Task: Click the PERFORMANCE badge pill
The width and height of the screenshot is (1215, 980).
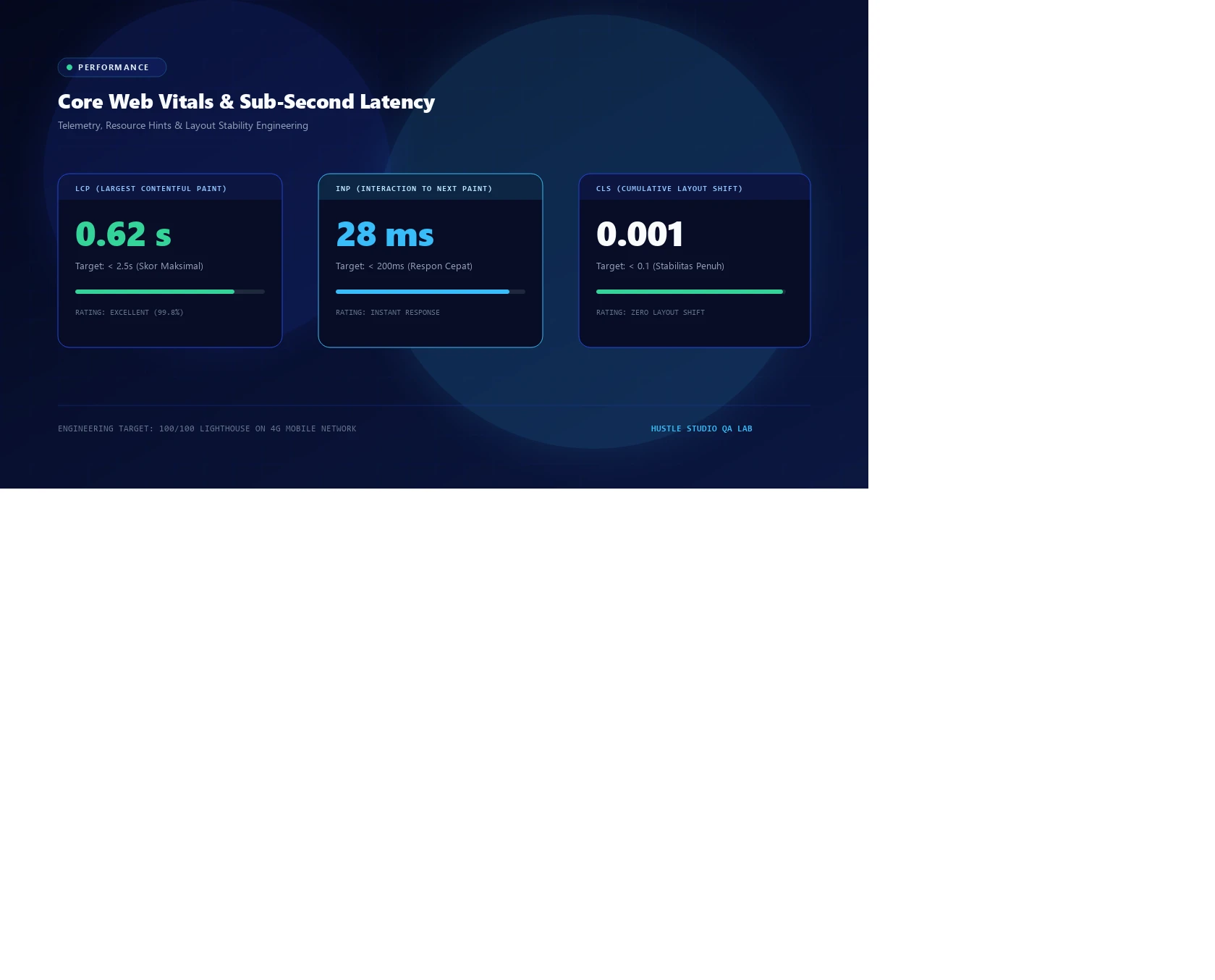Action: pyautogui.click(x=112, y=67)
